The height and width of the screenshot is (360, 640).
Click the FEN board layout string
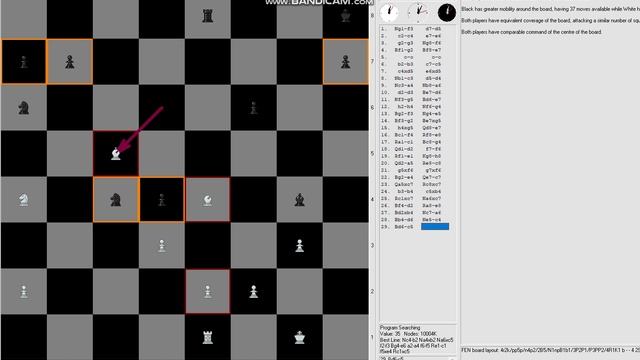click(550, 350)
